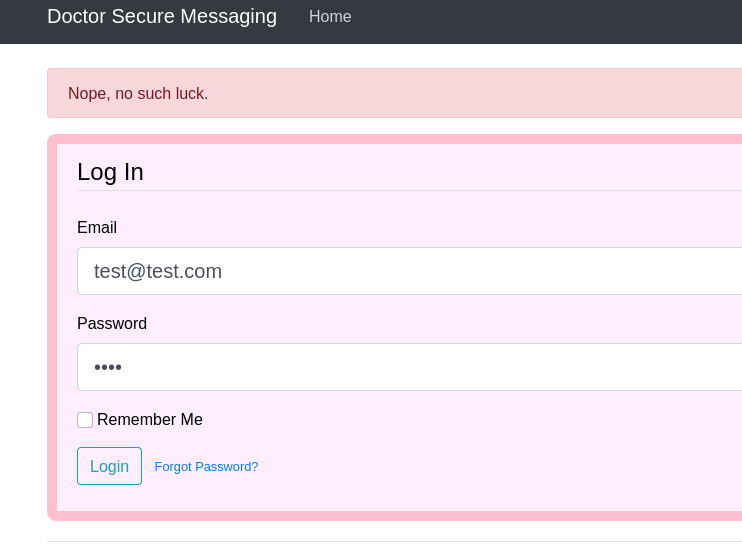Click the divider line under Log In heading

(400, 190)
